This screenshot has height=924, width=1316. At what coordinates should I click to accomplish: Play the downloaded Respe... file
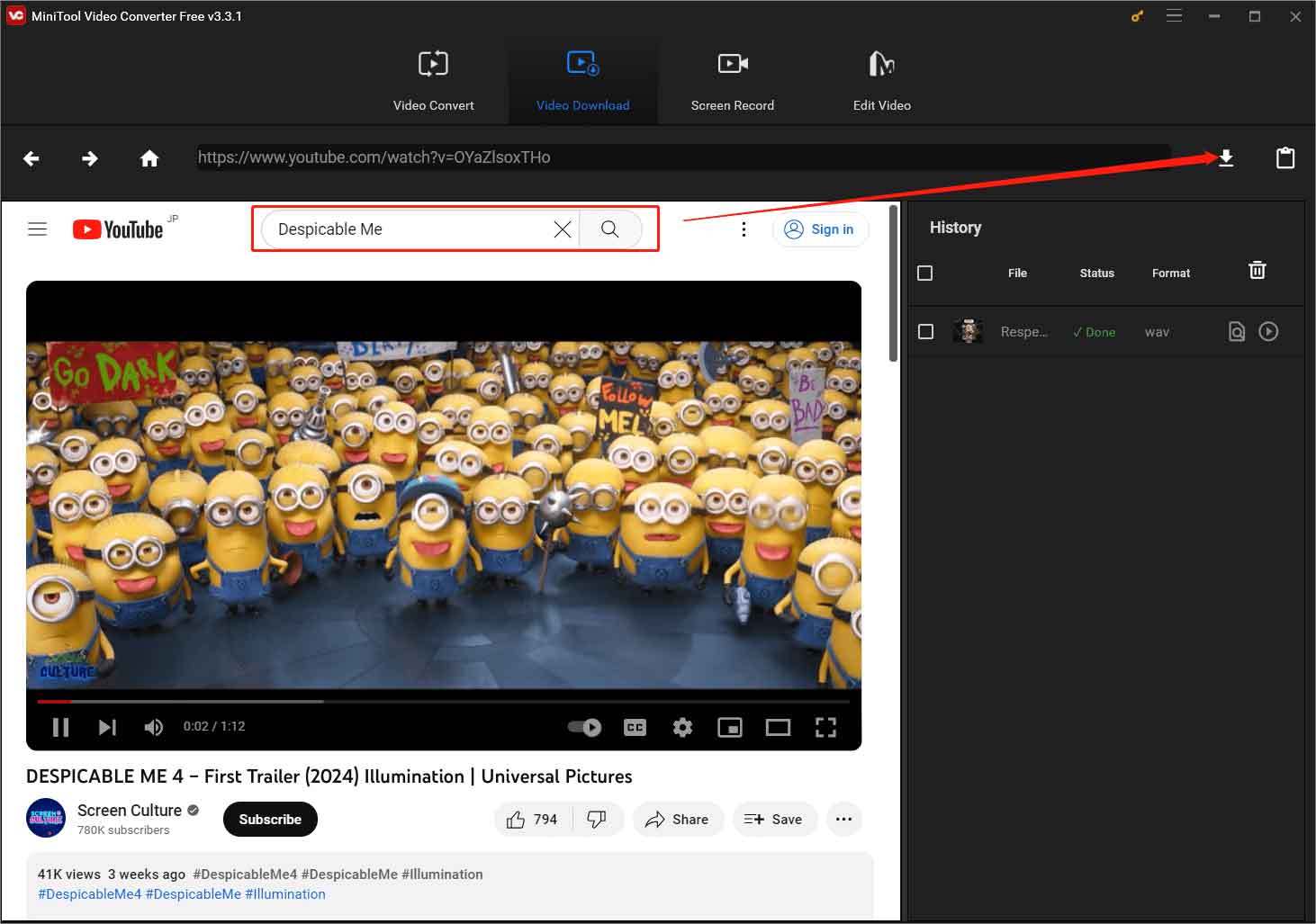[x=1268, y=331]
